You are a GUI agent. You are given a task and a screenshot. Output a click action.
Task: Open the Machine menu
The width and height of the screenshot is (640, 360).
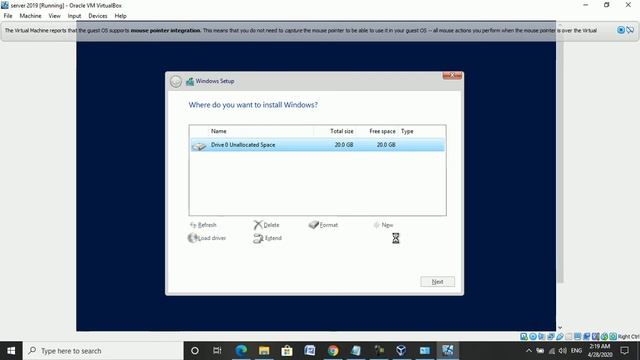pos(30,16)
